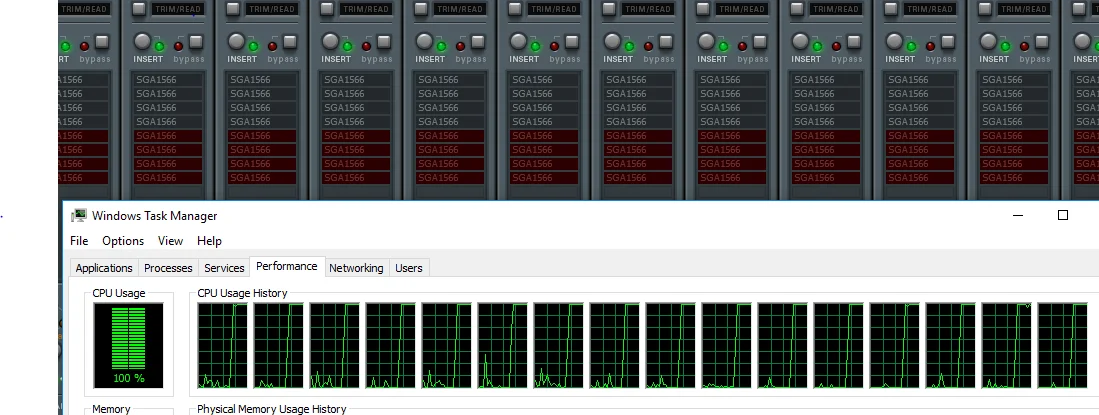
Task: Click top SGA1566 insert slot on fifth full strip
Action: (x=544, y=79)
